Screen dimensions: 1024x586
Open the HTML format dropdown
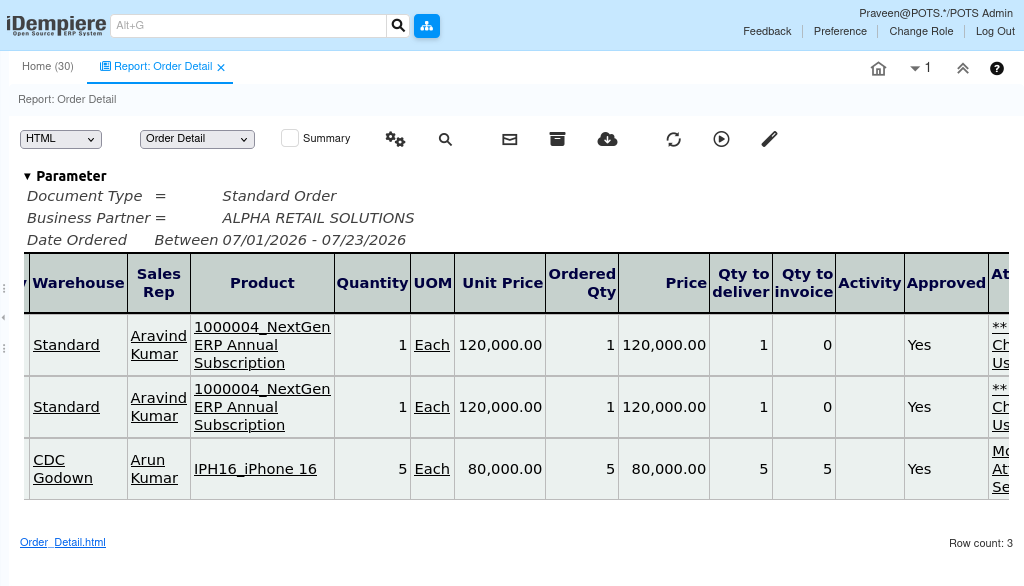[x=61, y=139]
